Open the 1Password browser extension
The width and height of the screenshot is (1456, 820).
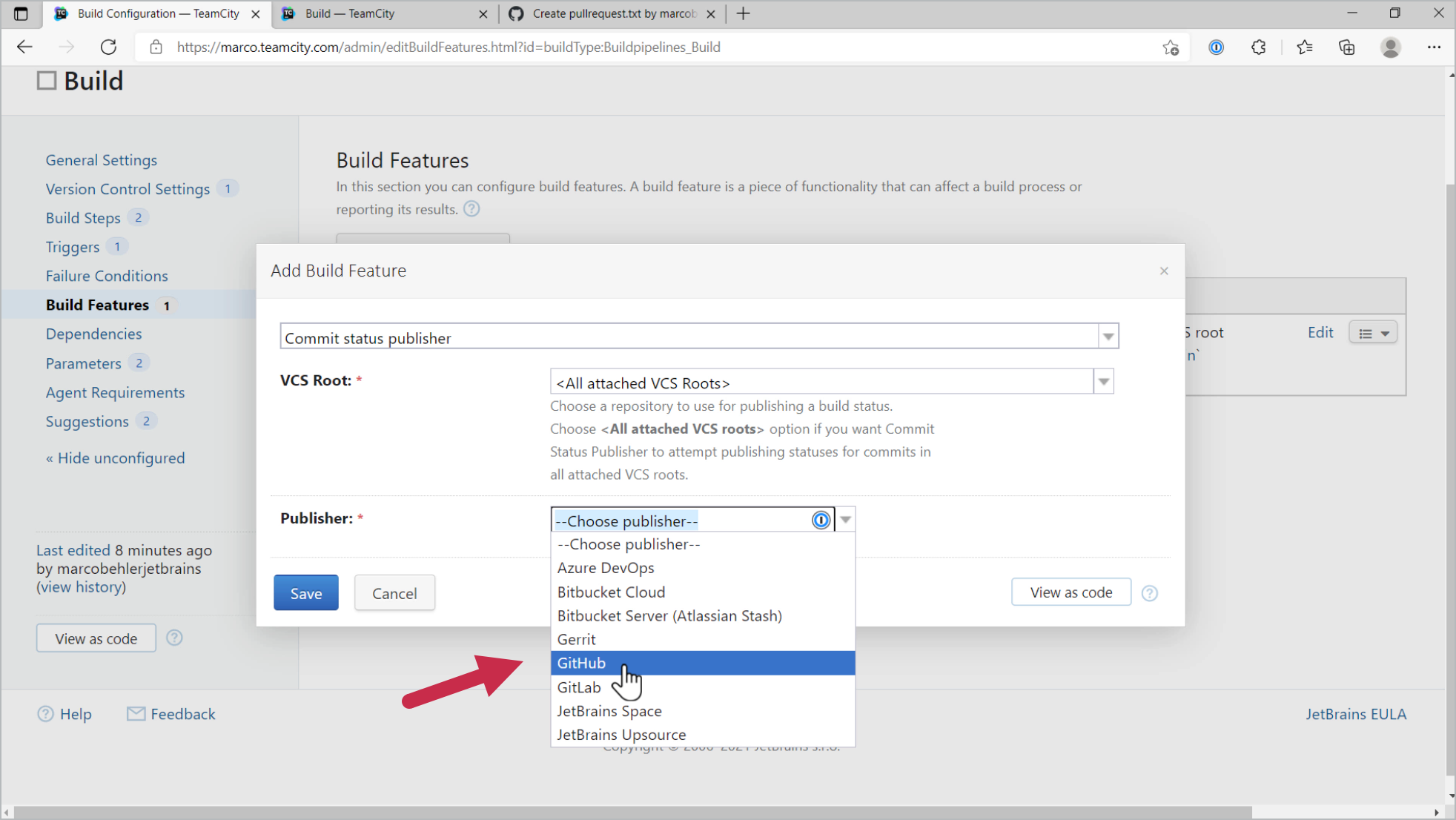(x=1216, y=47)
